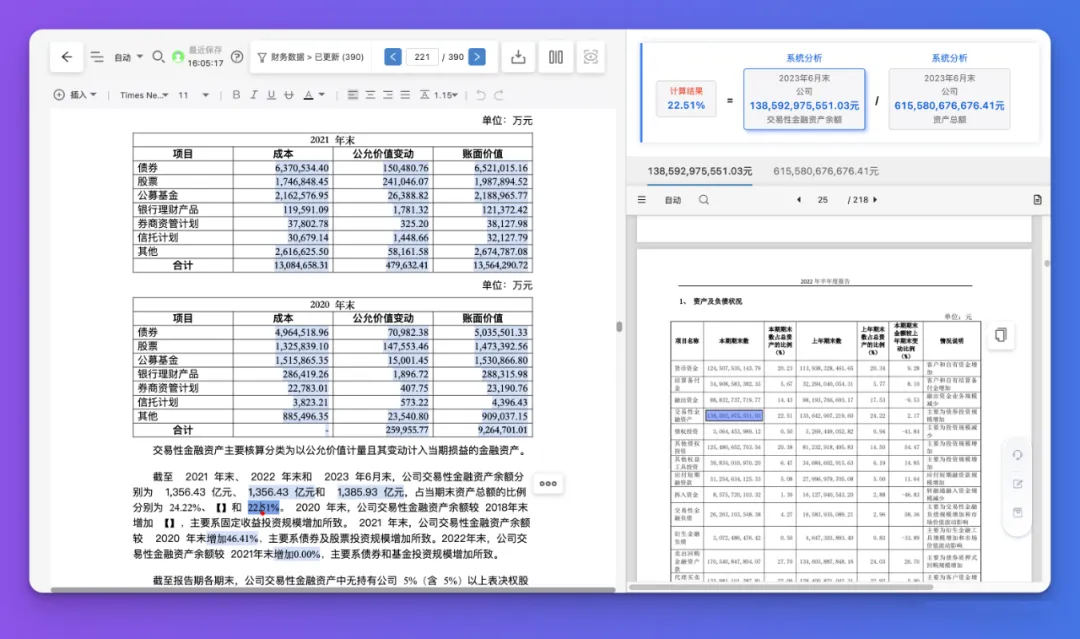Viewport: 1080px width, 639px height.
Task: Click the highlighted cell in source table
Action: pyautogui.click(x=734, y=416)
